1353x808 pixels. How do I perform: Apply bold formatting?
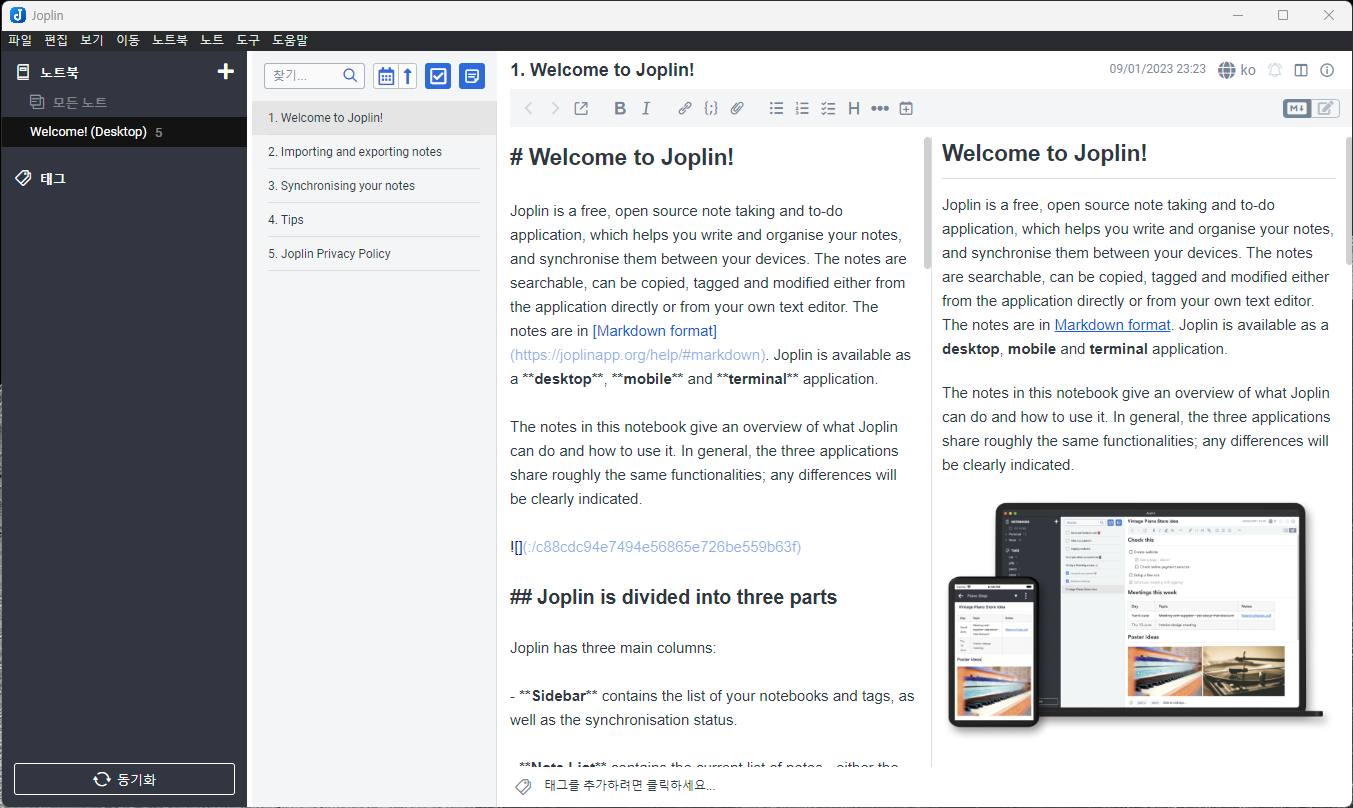[620, 108]
